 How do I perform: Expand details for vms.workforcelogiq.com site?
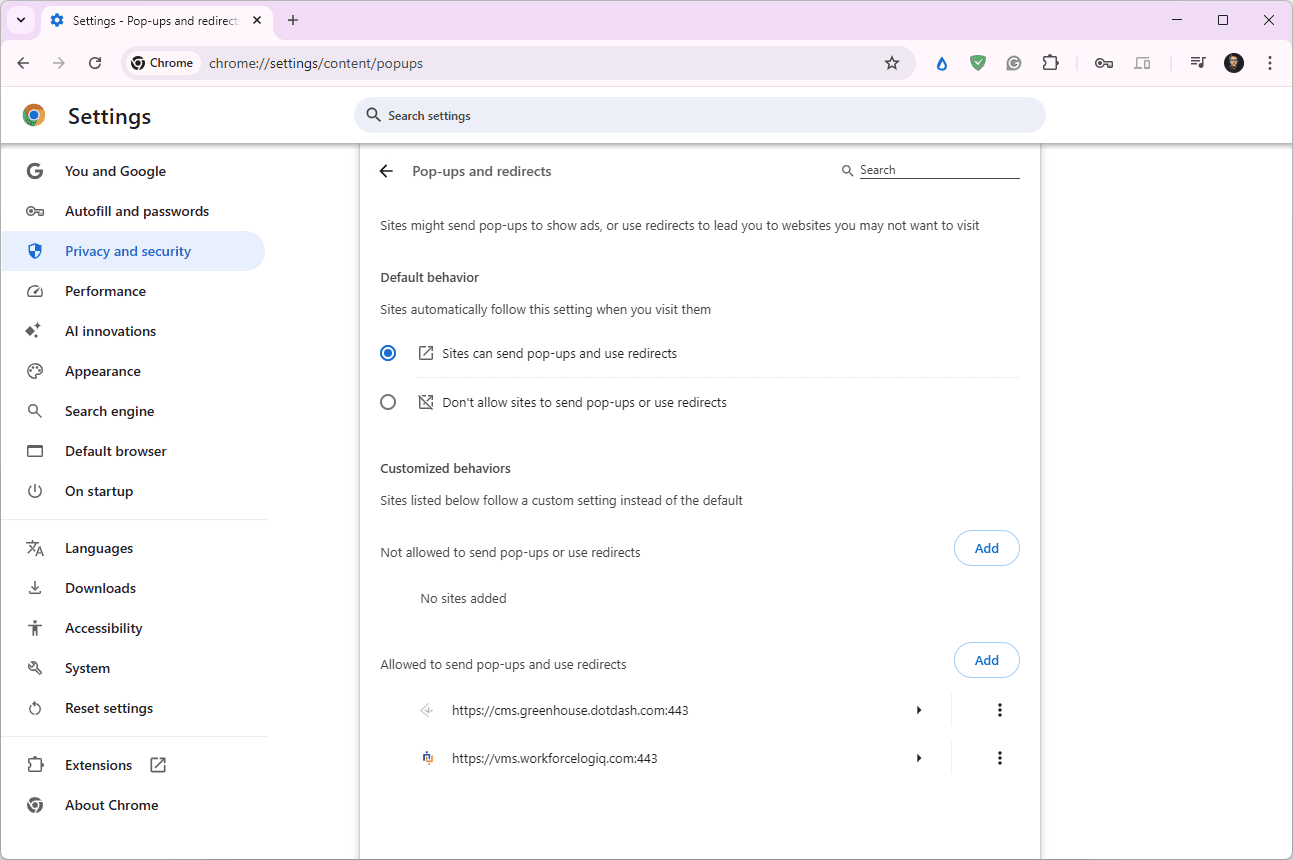pyautogui.click(x=918, y=758)
